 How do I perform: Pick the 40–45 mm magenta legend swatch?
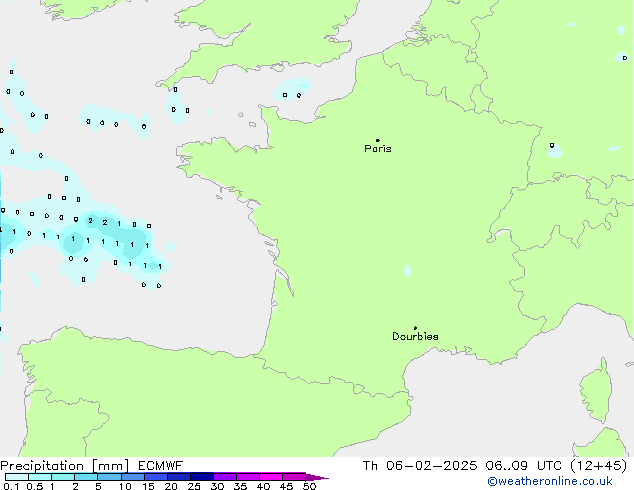271,477
